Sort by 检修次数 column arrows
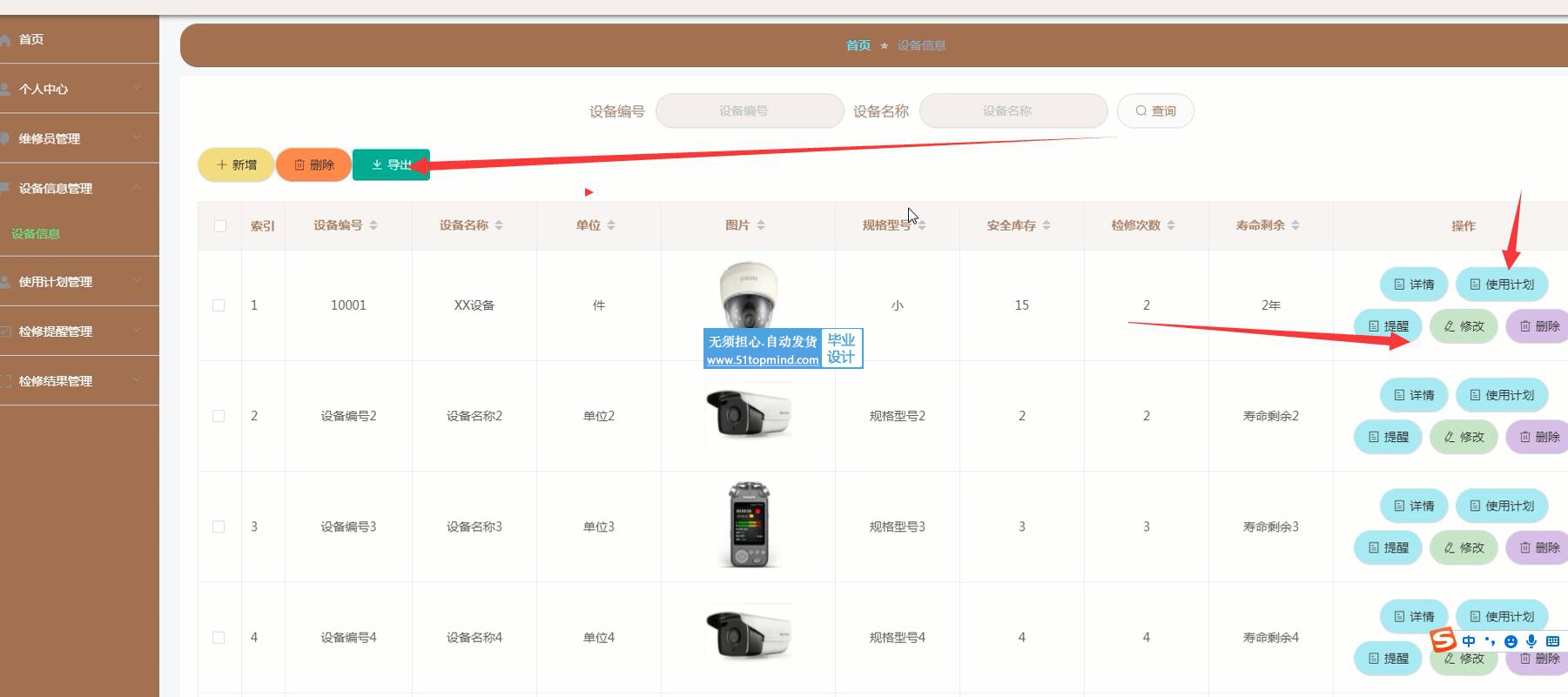The height and width of the screenshot is (697, 1568). tap(1171, 225)
